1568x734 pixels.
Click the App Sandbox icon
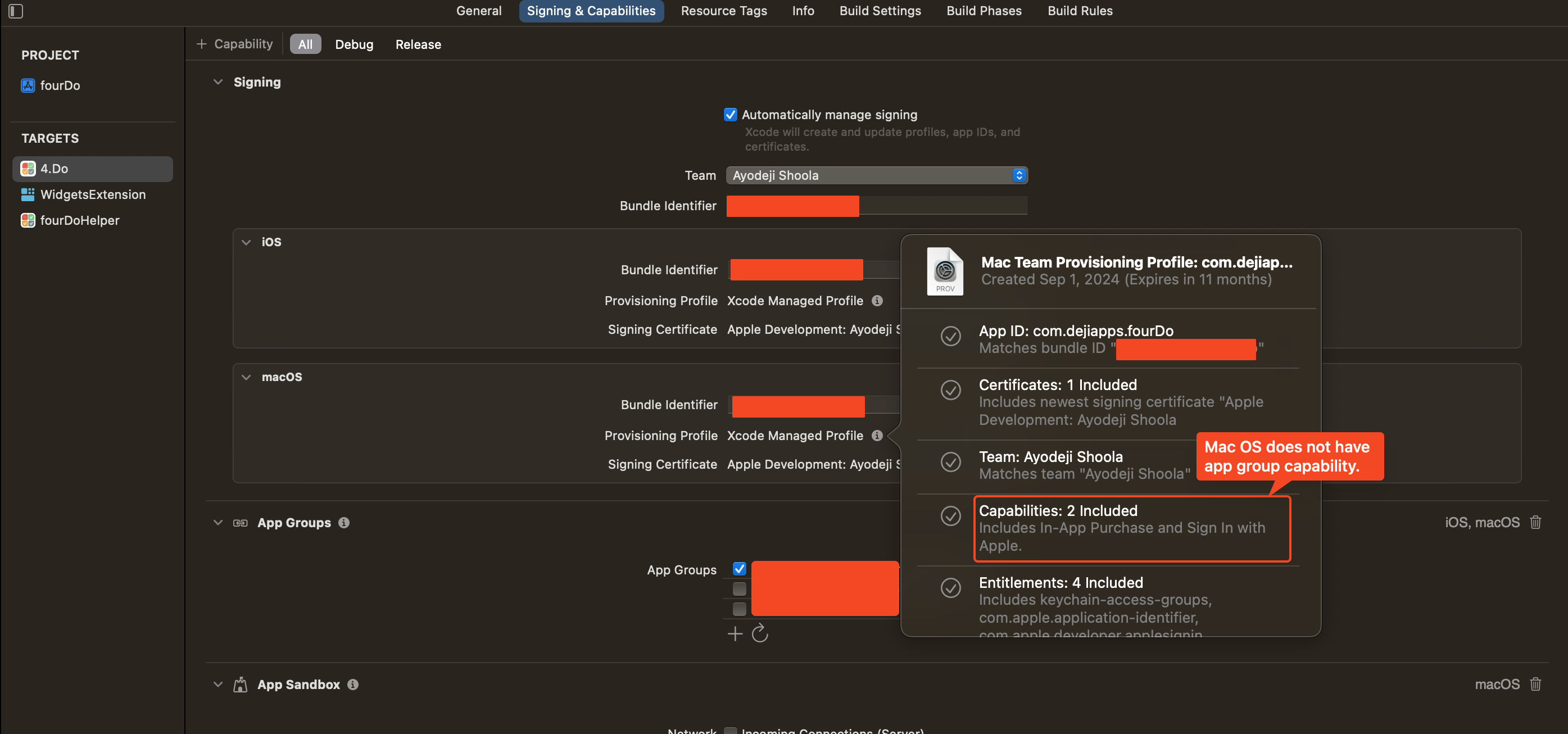[x=241, y=685]
